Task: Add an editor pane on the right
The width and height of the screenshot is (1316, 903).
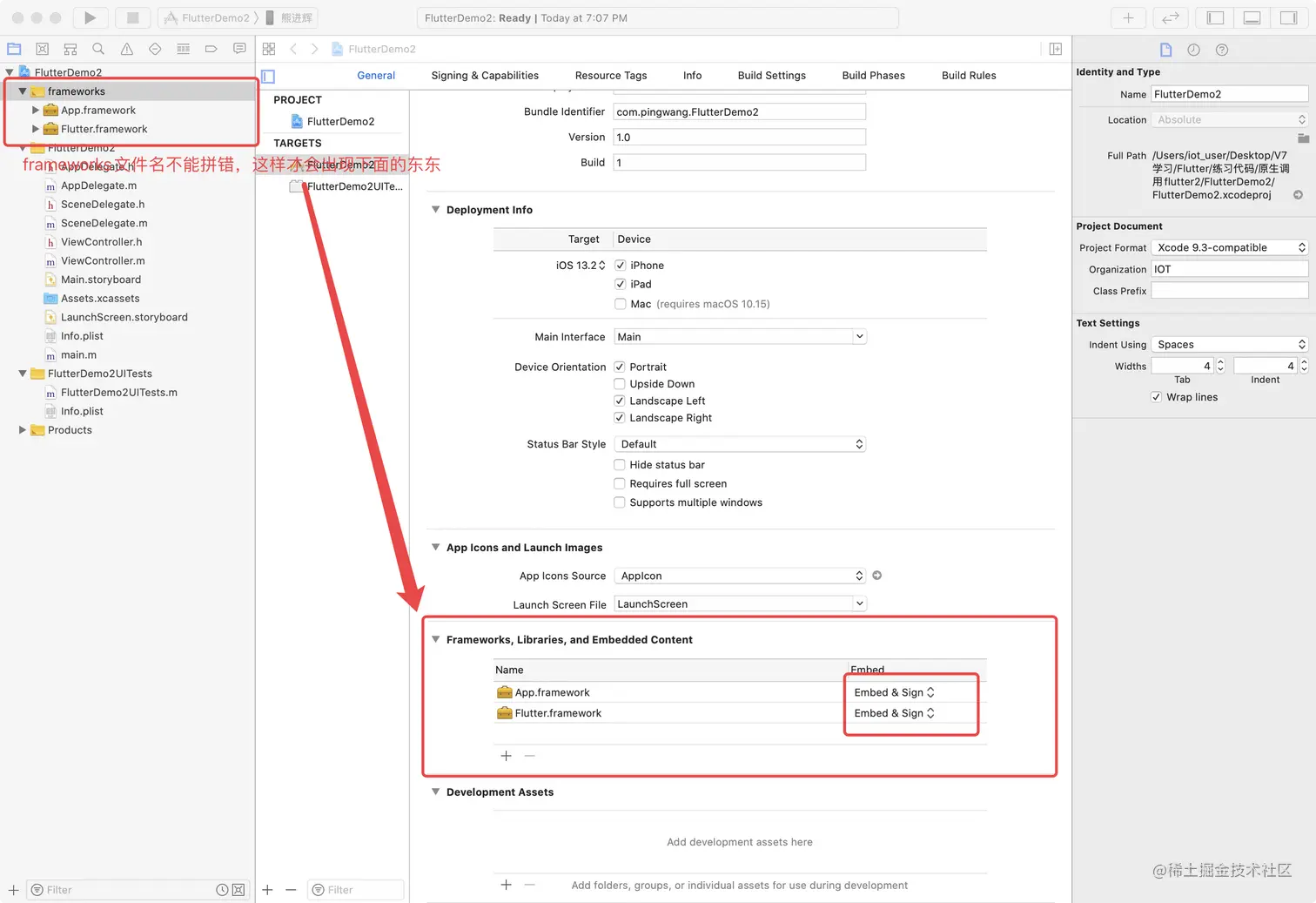Action: 1056,49
